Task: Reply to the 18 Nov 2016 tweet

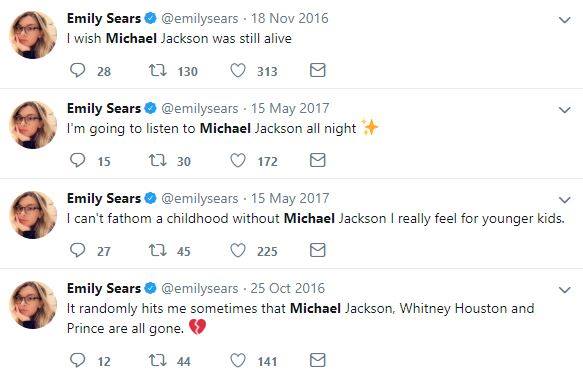Action: (77, 70)
